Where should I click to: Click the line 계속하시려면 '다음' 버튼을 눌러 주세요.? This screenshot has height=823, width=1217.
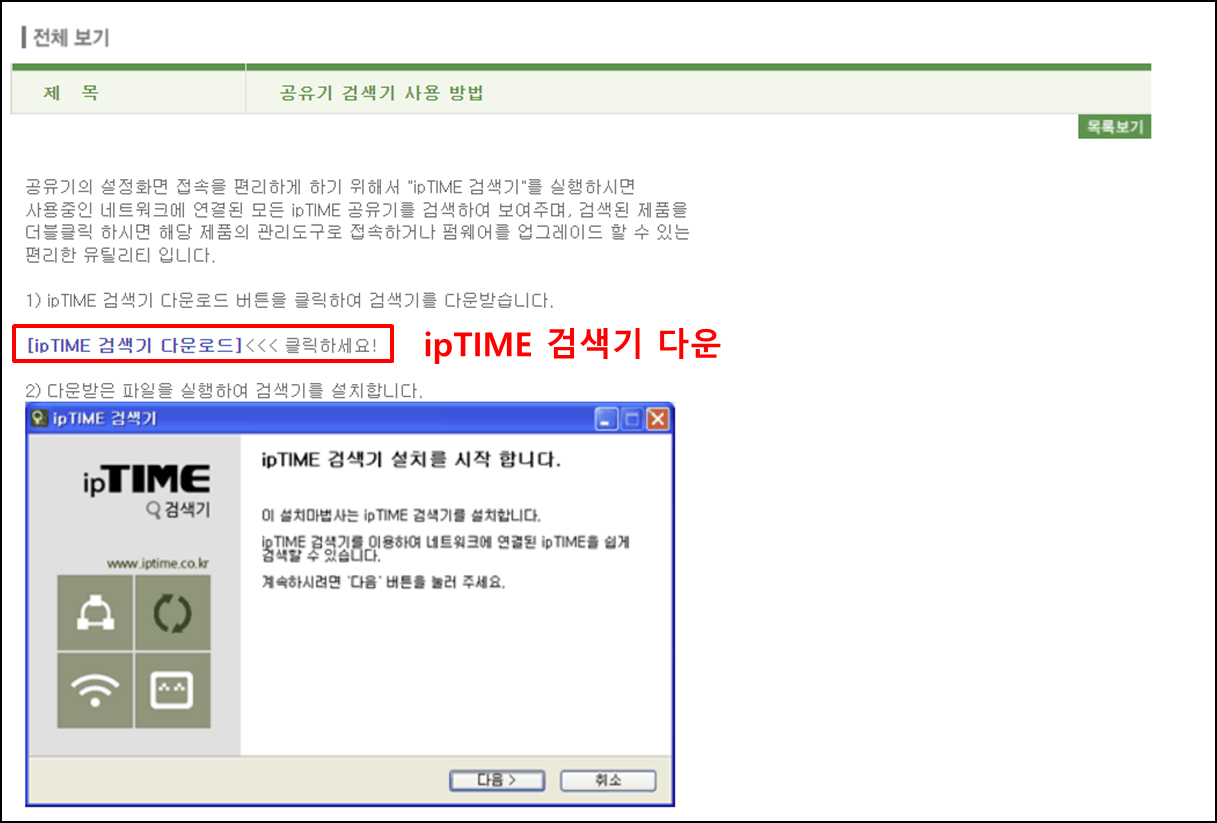(x=383, y=583)
